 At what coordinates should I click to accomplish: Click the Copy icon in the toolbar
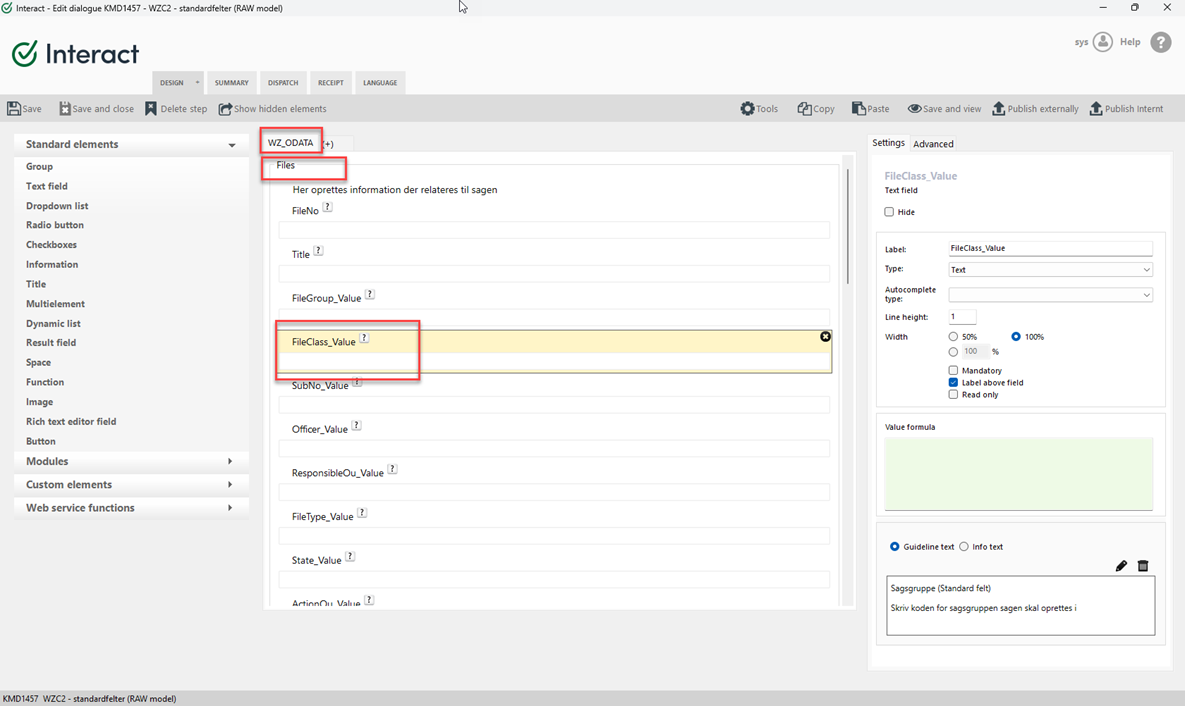click(x=804, y=109)
